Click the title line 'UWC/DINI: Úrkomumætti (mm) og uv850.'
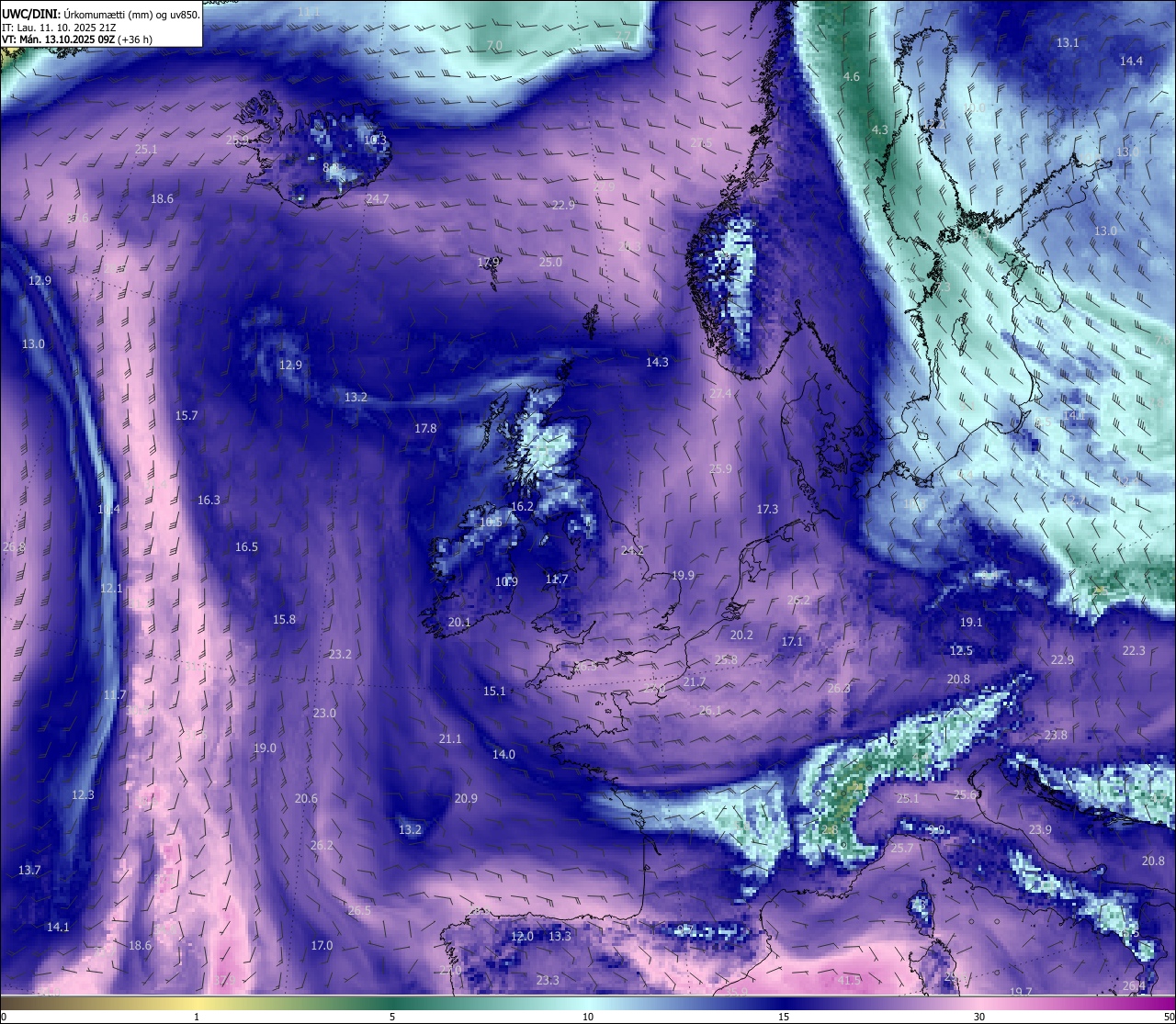1176x1024 pixels. (x=101, y=15)
